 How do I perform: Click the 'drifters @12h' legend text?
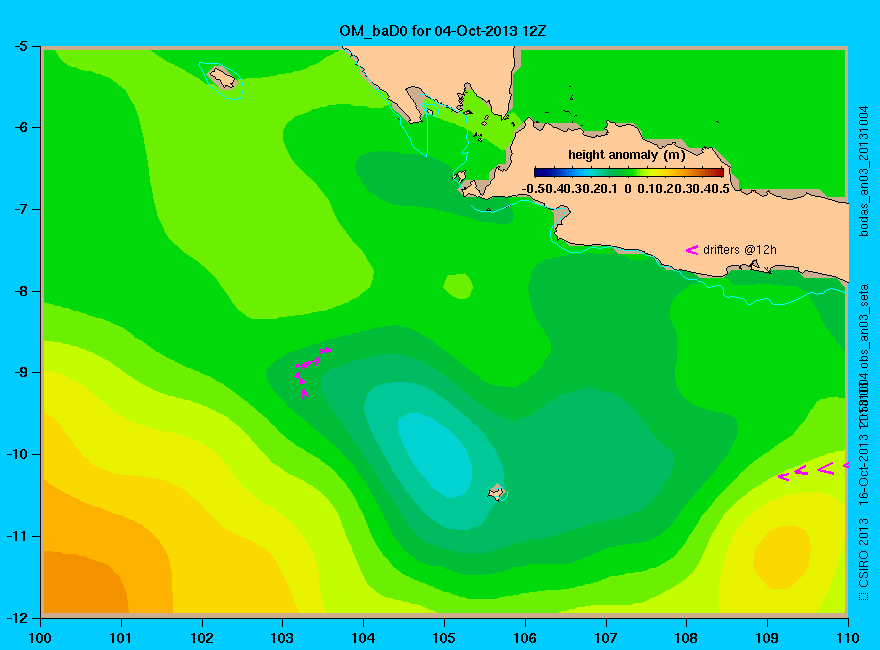[740, 250]
